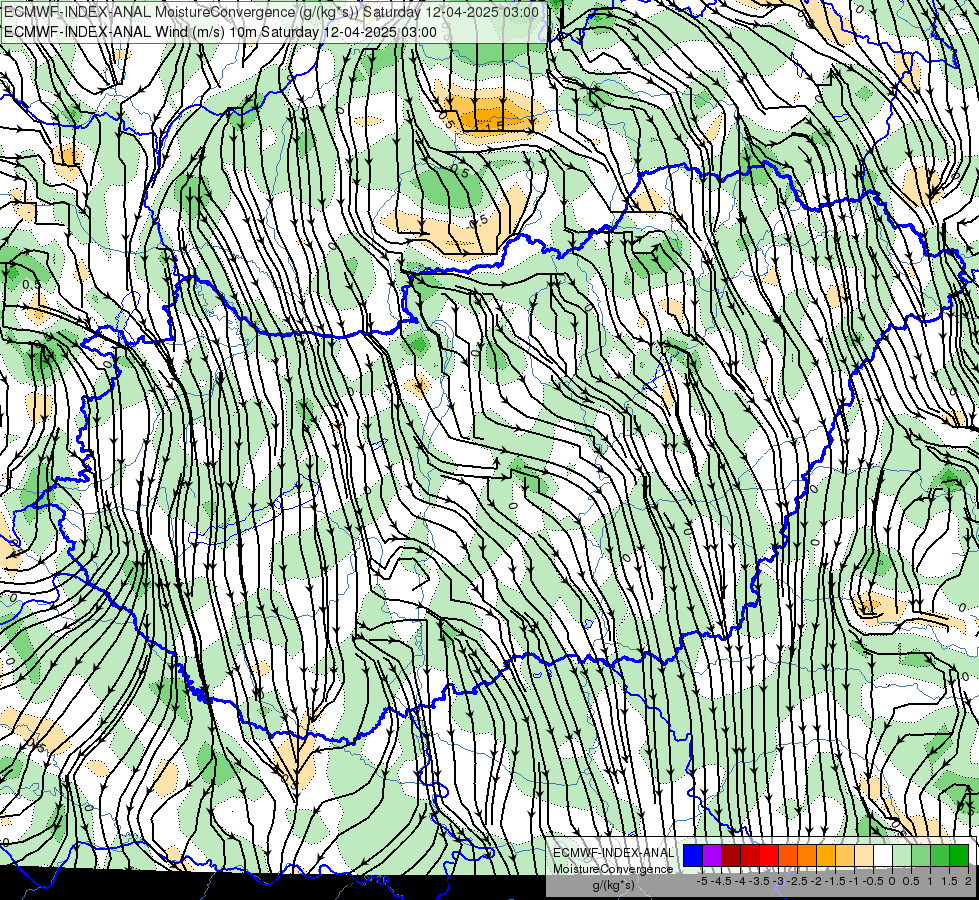Screen dimensions: 979x900
Task: Click the -4.5 tick label in legend
Action: 721,881
